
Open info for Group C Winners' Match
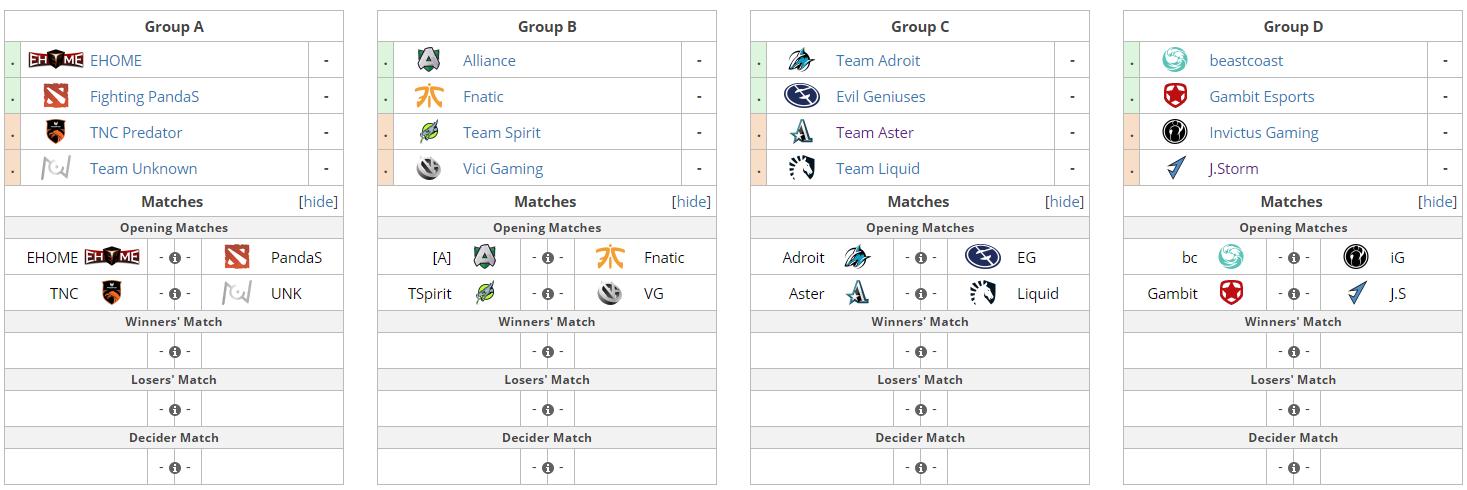click(921, 352)
